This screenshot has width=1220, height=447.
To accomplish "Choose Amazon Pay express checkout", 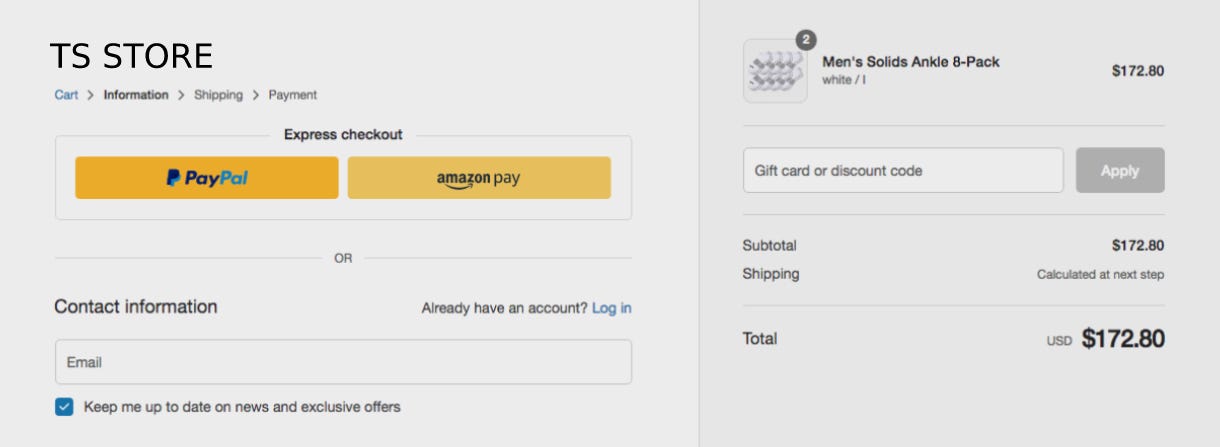I will [479, 178].
